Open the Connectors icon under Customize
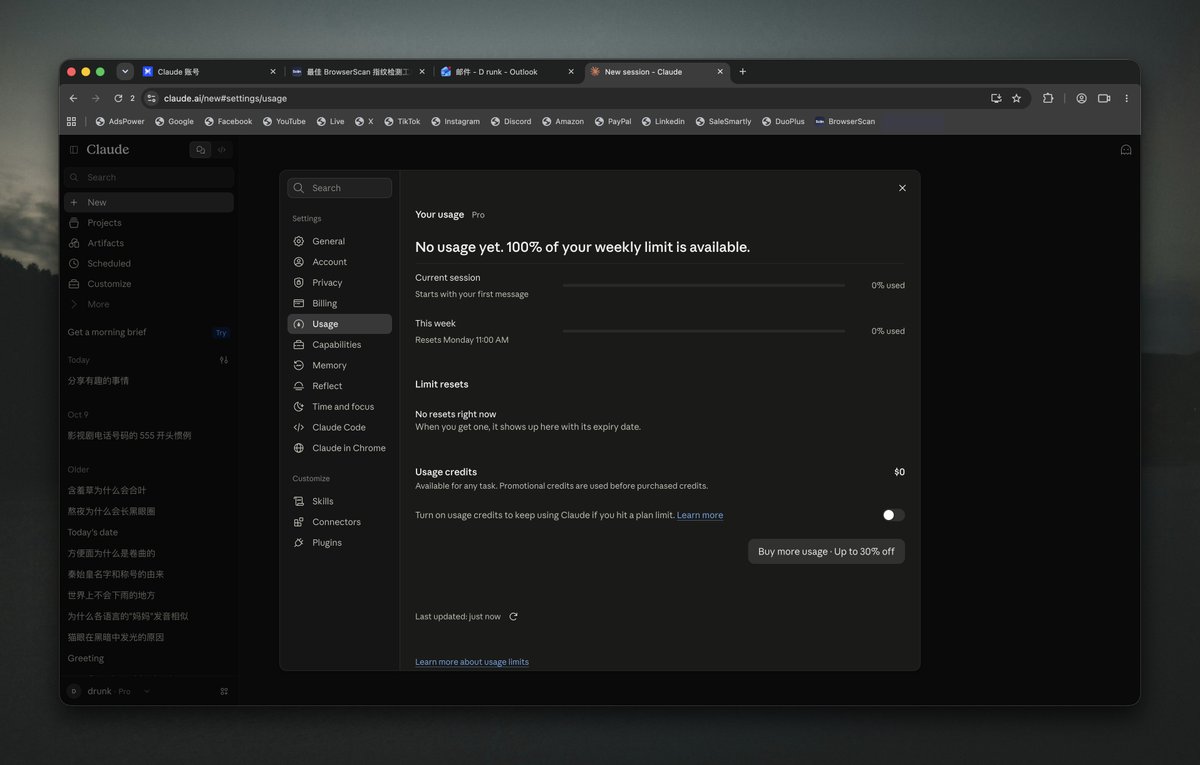 coord(299,522)
